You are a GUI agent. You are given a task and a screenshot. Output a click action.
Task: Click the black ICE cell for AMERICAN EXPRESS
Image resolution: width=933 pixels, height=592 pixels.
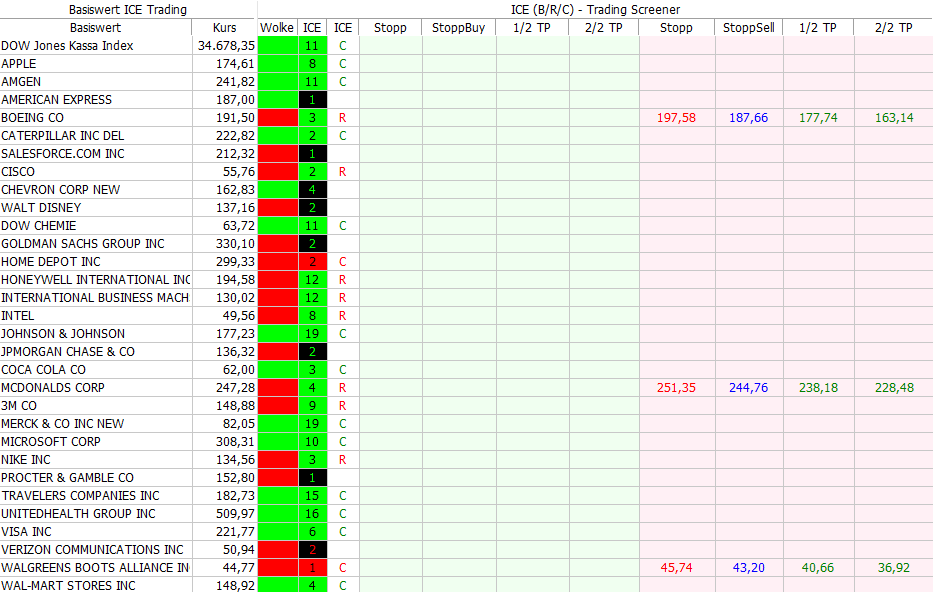point(312,100)
